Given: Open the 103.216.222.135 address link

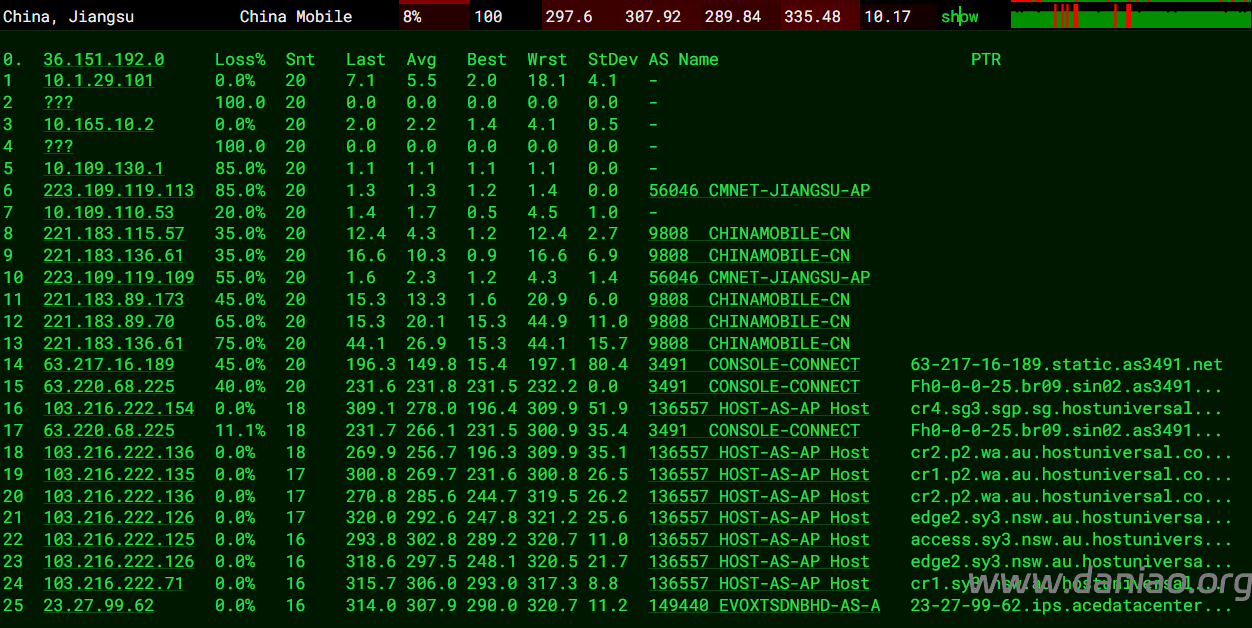Looking at the screenshot, I should (x=118, y=474).
